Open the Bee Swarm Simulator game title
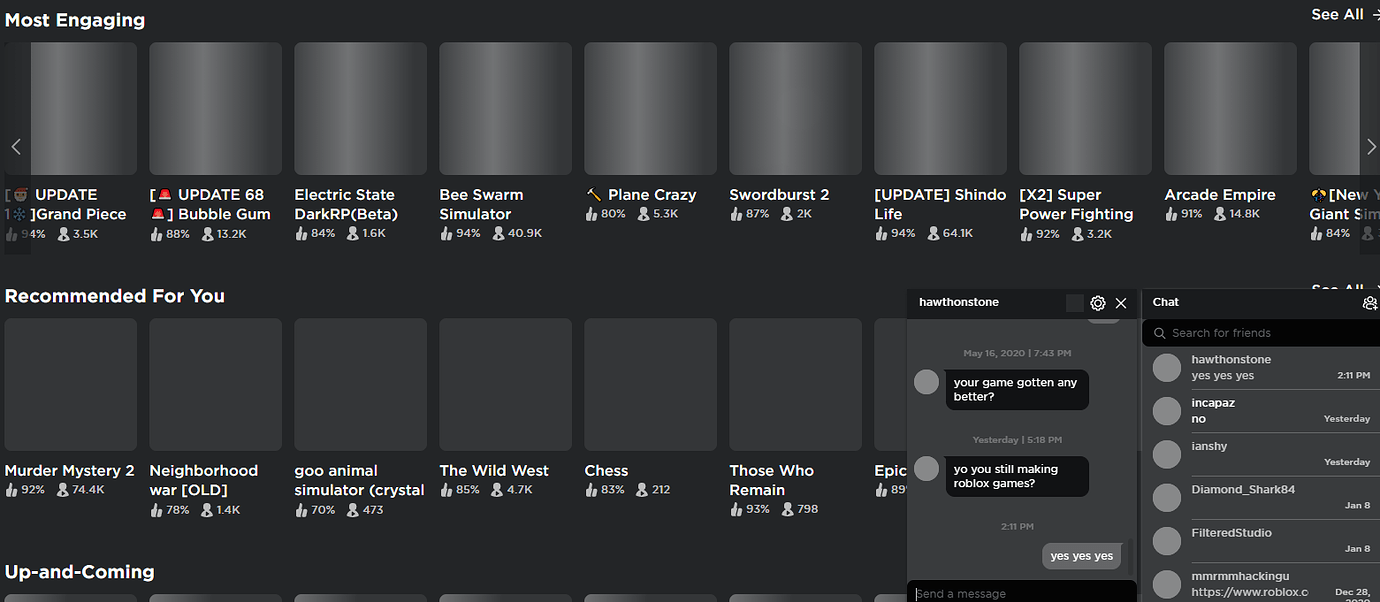 coord(481,204)
